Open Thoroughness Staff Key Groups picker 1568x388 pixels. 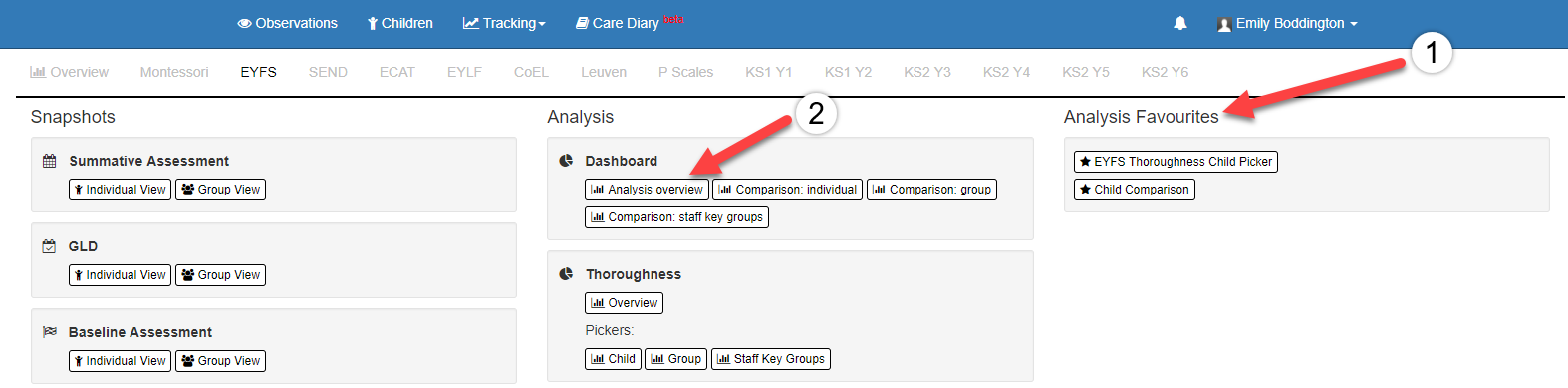[x=770, y=359]
